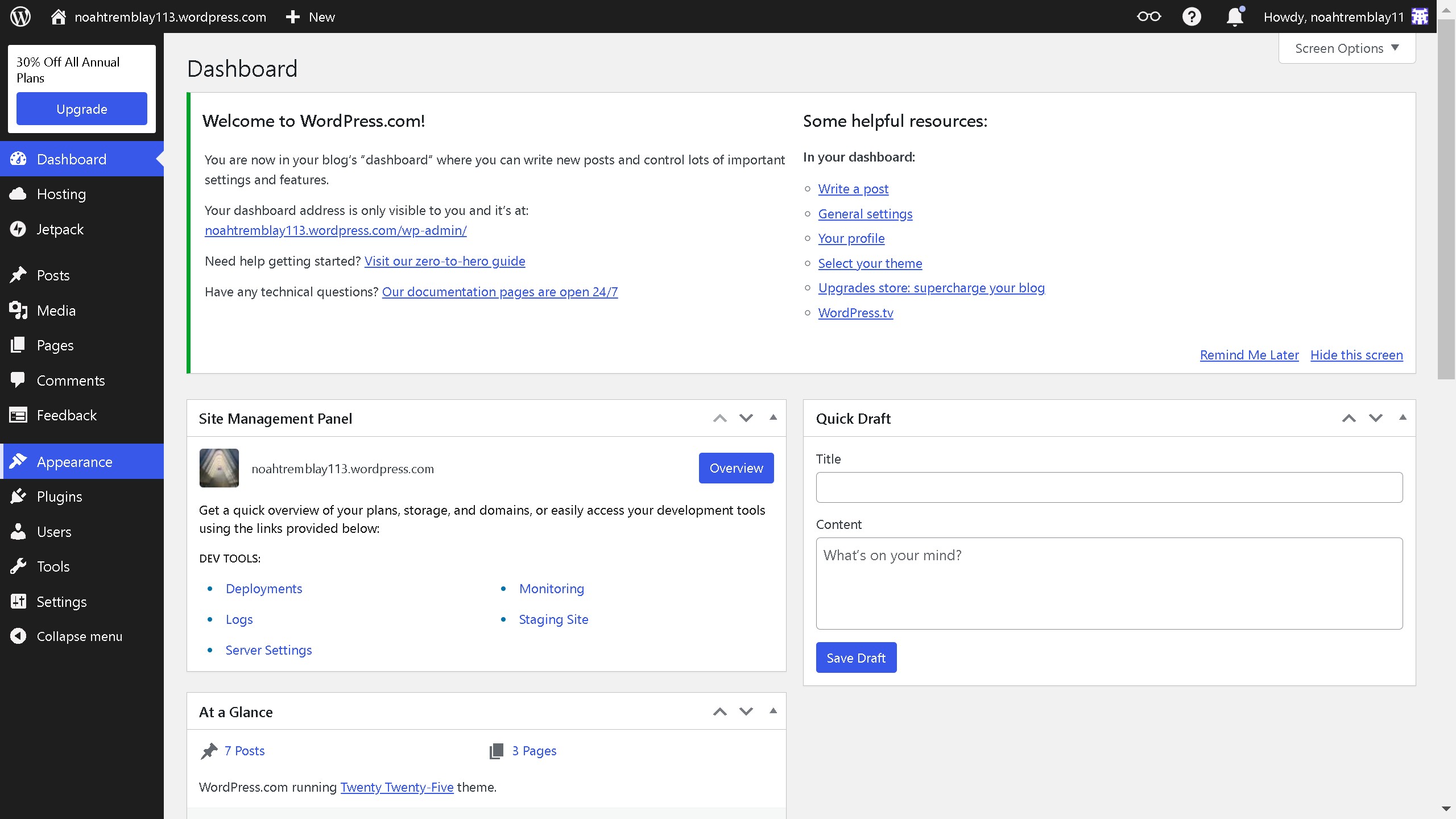Viewport: 1456px width, 819px height.
Task: Open the Posts menu in the sidebar
Action: (54, 275)
